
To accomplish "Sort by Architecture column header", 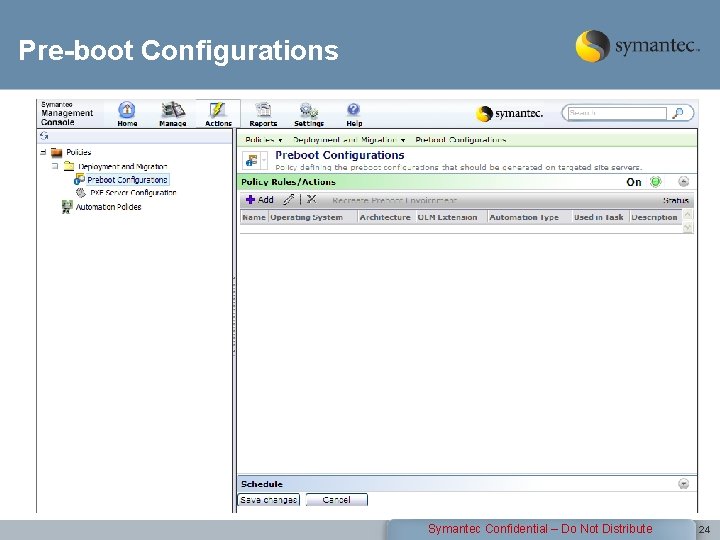I will pos(385,217).
